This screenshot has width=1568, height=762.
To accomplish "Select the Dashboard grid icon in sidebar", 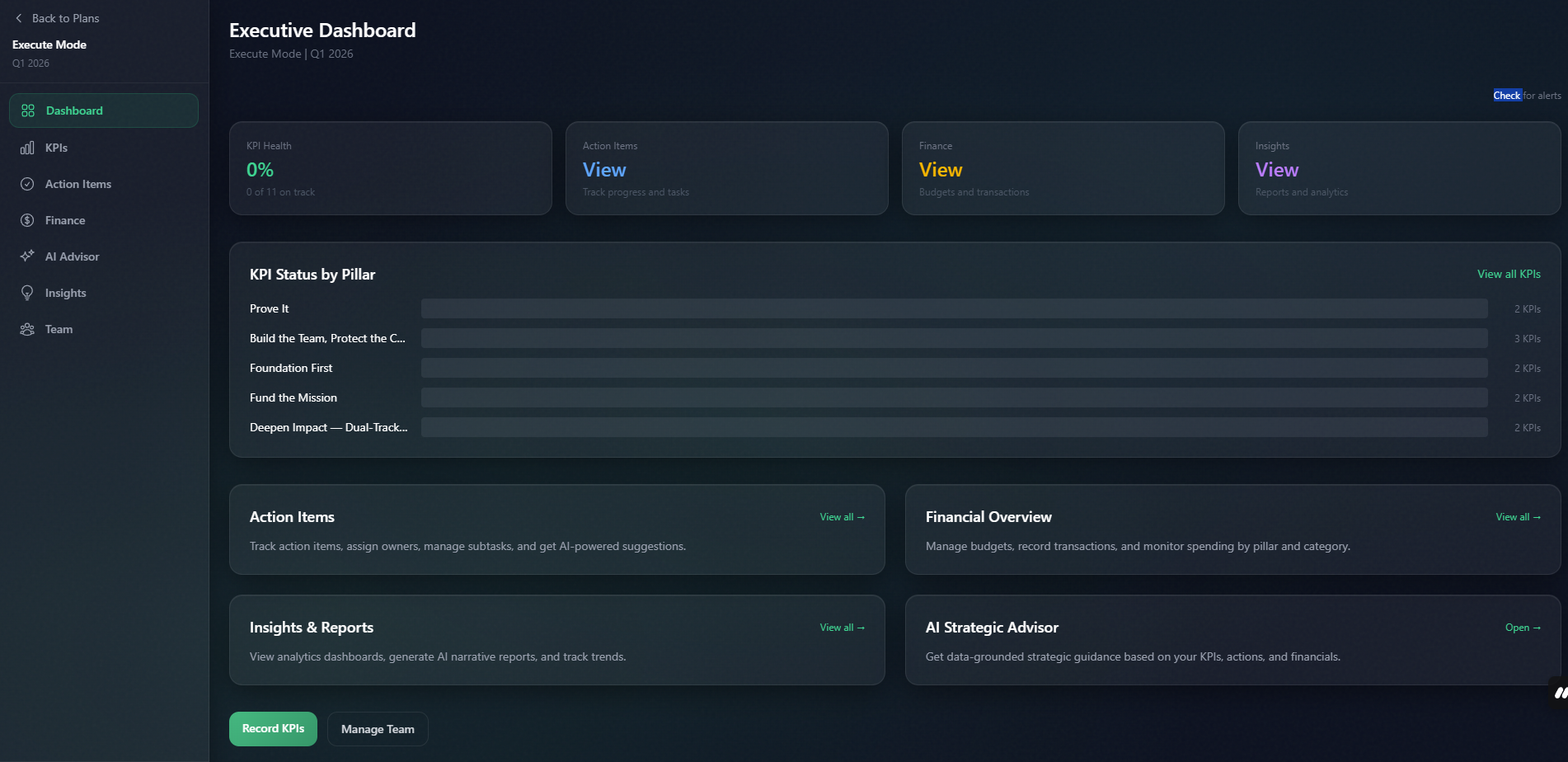I will point(27,110).
